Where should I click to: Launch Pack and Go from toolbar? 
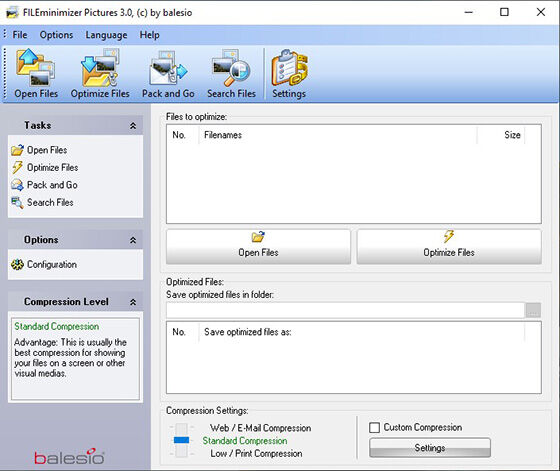168,74
